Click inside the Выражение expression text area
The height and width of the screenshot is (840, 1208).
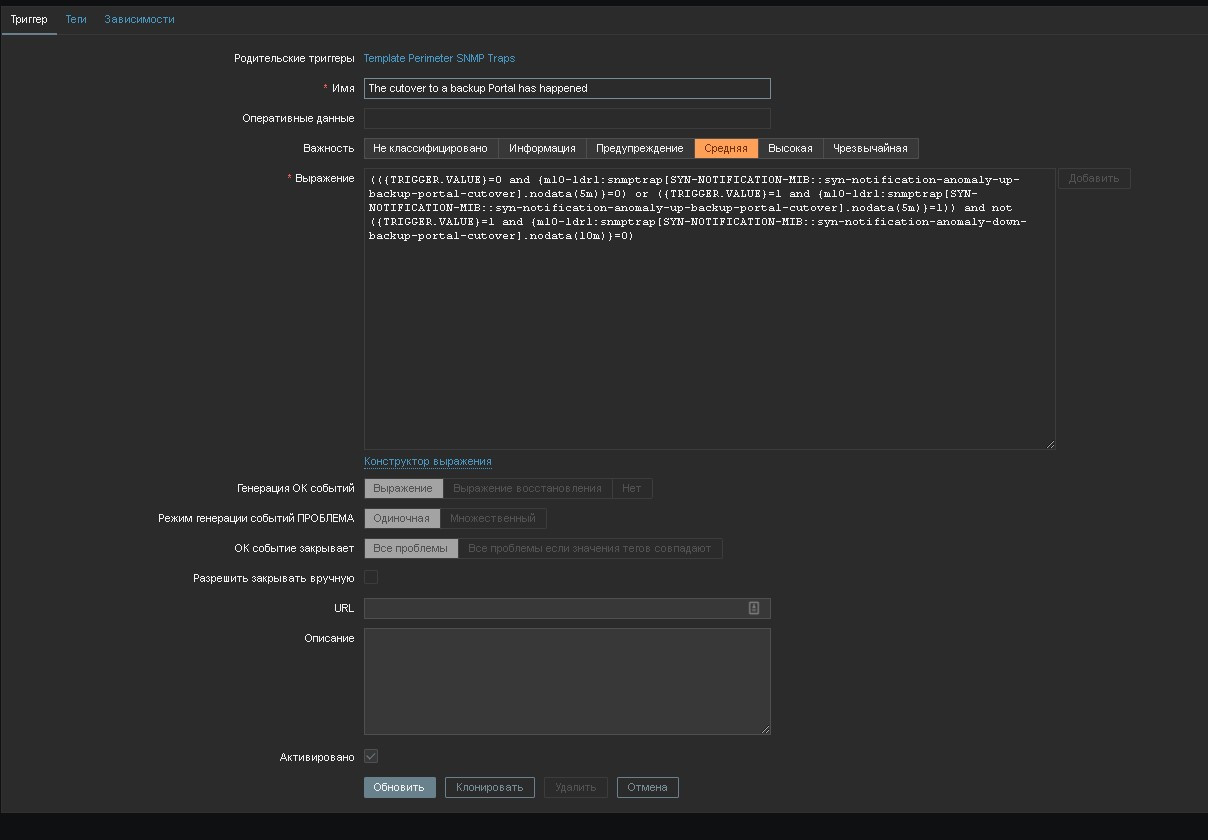[709, 330]
